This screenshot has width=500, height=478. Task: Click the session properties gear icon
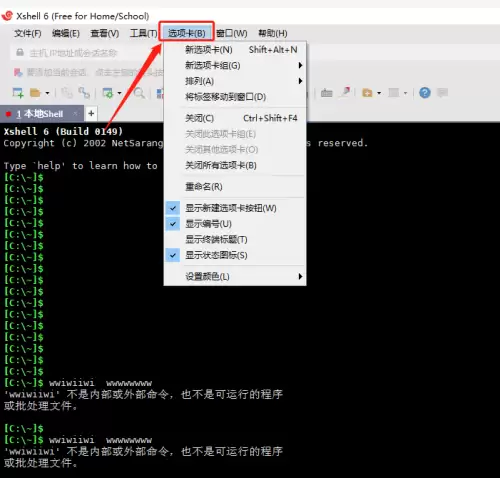(x=108, y=93)
